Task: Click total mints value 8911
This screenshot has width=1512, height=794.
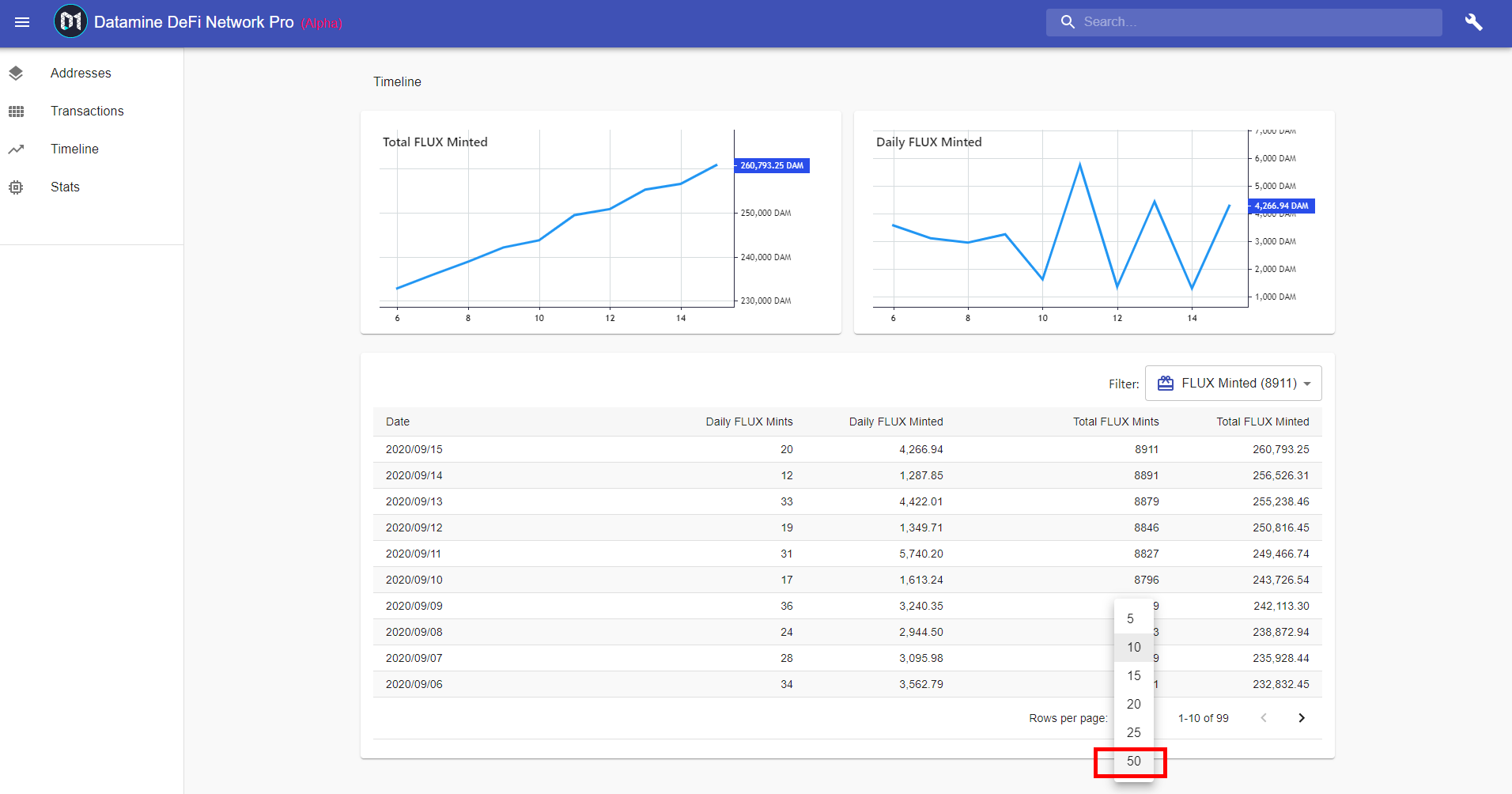Action: pos(1147,449)
